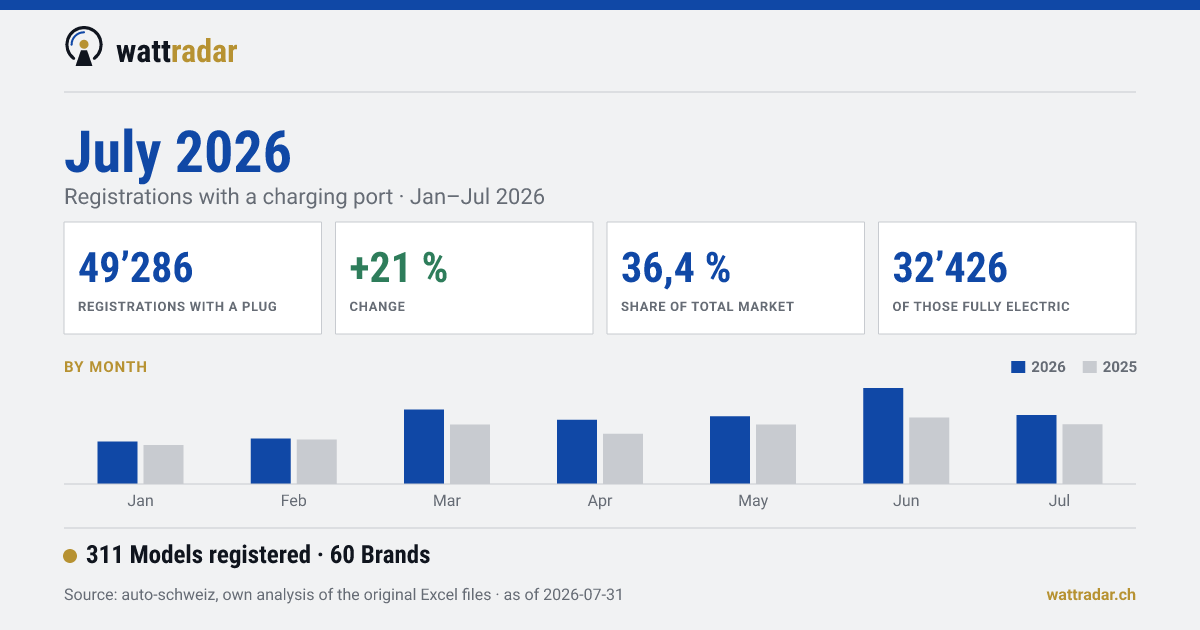Click the blue 2026 bar for Jan
The width and height of the screenshot is (1200, 630).
(118, 462)
